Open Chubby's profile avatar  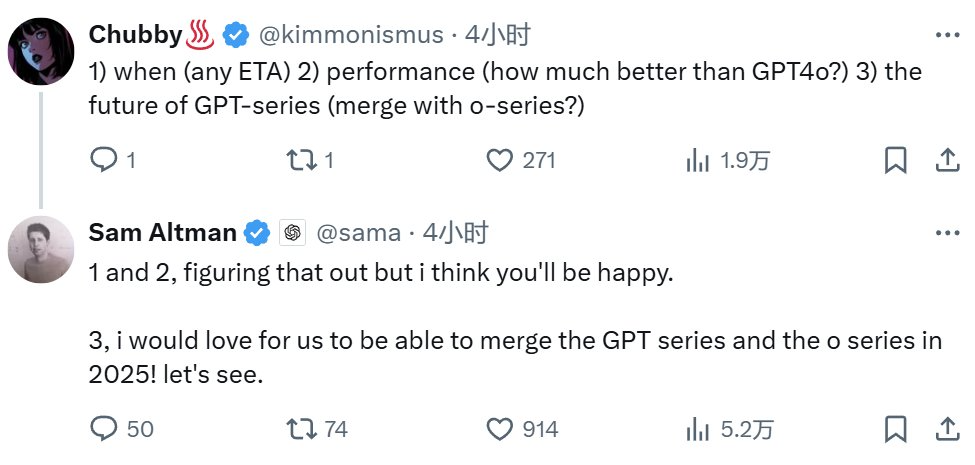pos(40,51)
